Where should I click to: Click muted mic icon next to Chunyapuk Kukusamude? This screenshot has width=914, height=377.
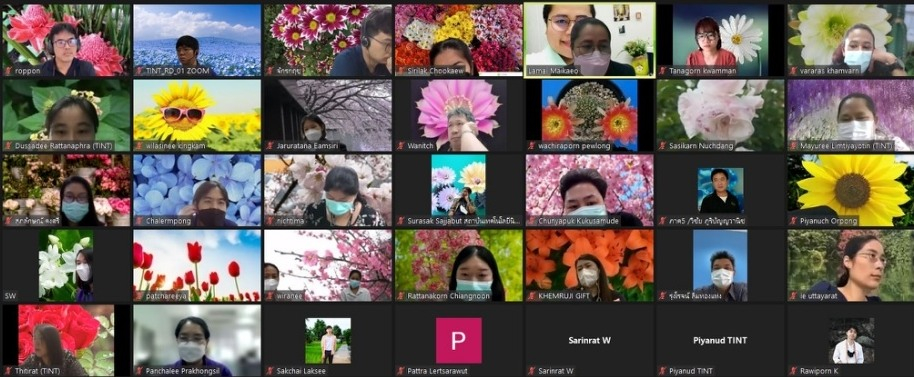click(532, 221)
